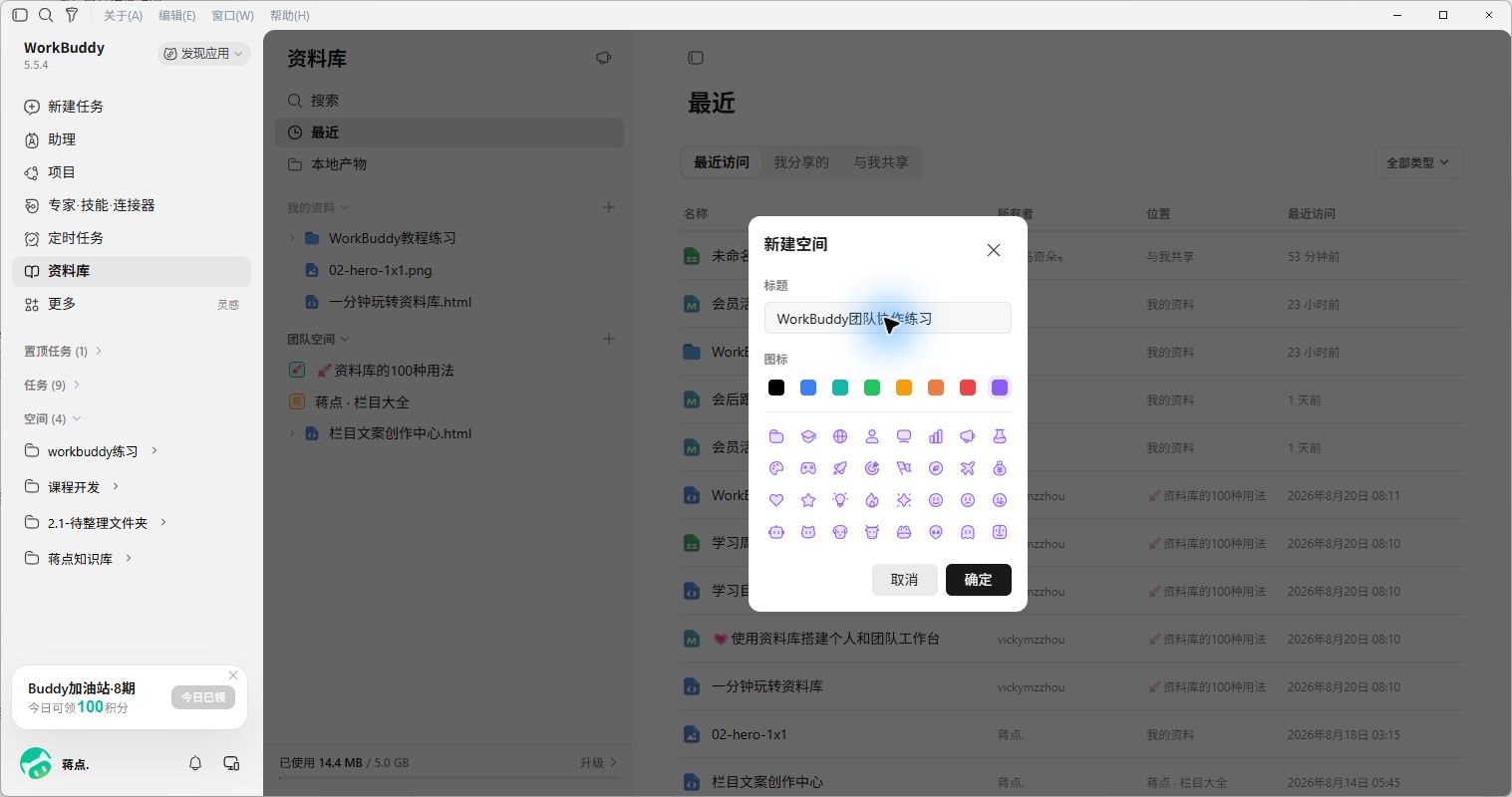1512x797 pixels.
Task: Open the 编辑(E) menu
Action: [177, 15]
